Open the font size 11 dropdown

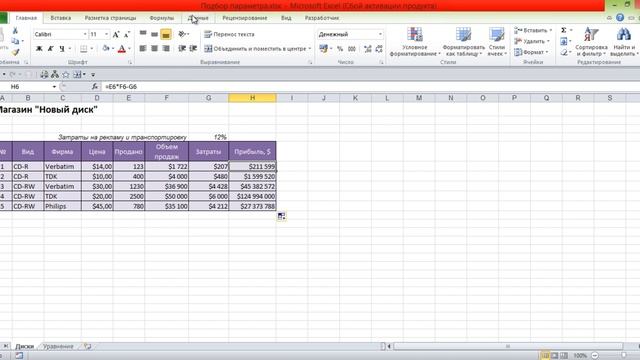pos(107,34)
